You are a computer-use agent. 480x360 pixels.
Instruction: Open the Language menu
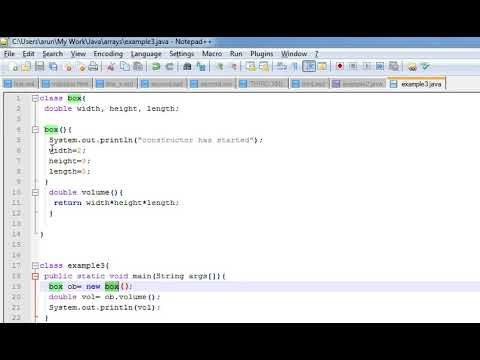[146, 54]
